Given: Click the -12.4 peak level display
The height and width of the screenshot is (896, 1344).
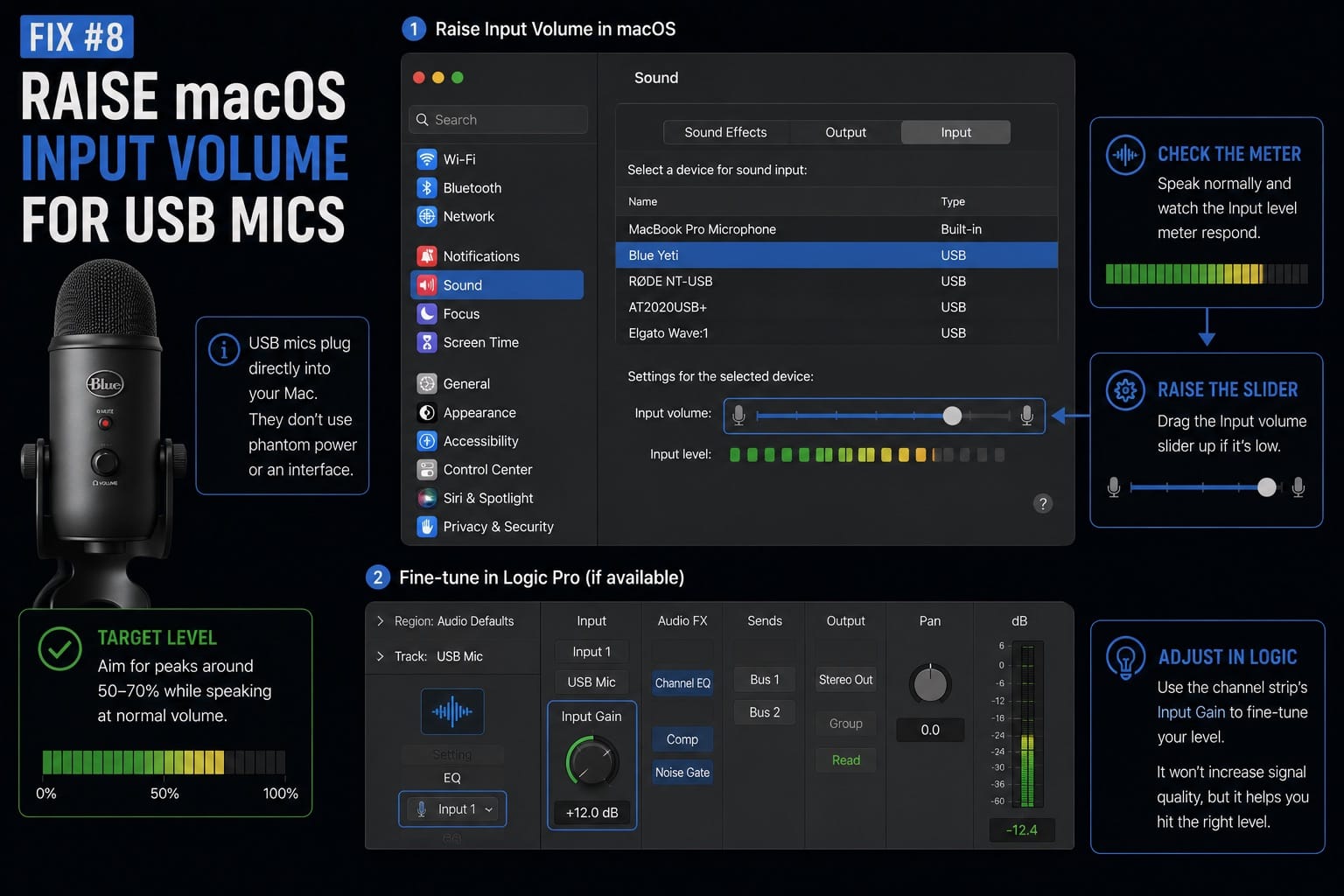Looking at the screenshot, I should click(x=1021, y=829).
